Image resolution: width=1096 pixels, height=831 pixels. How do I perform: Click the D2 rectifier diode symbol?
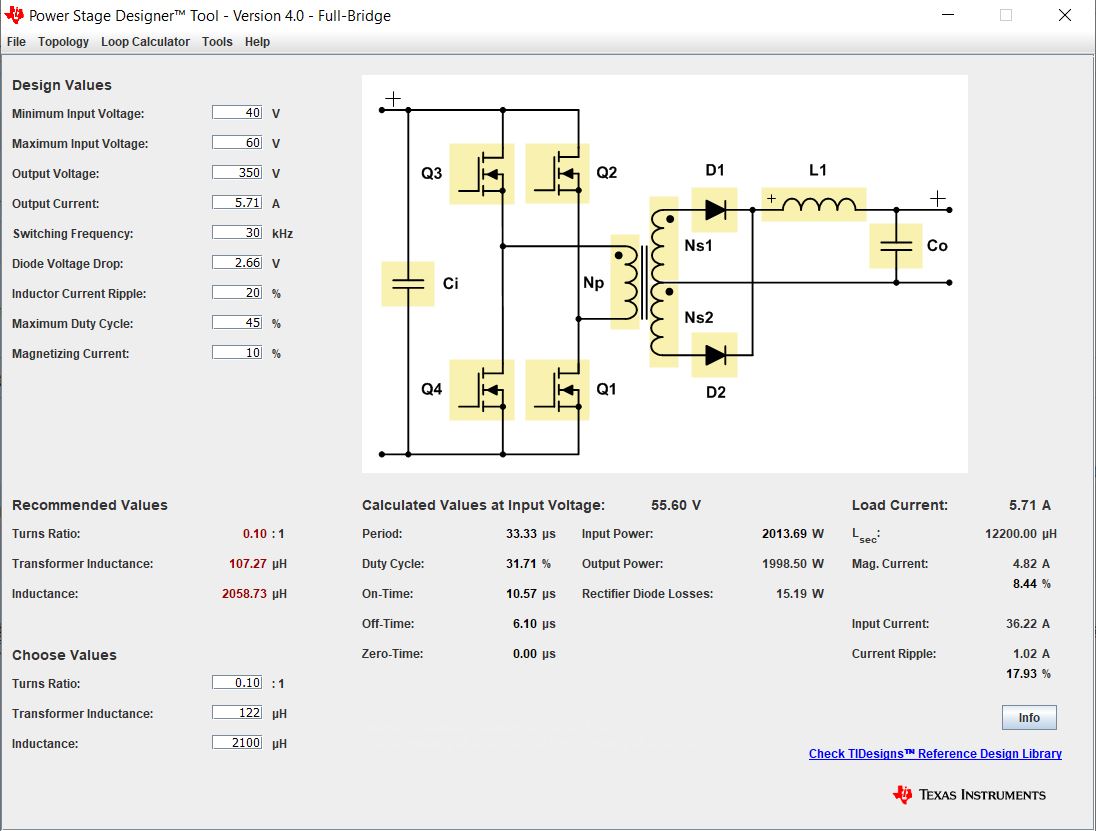point(714,354)
